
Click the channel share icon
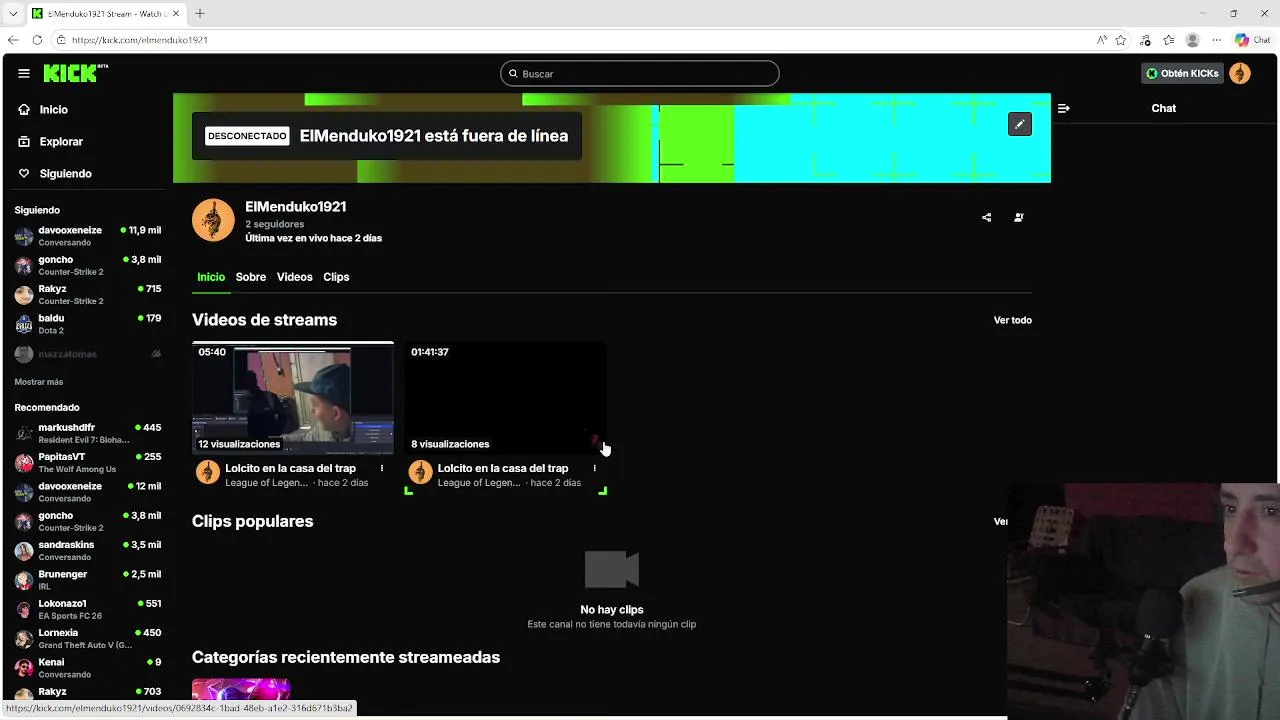pos(986,217)
